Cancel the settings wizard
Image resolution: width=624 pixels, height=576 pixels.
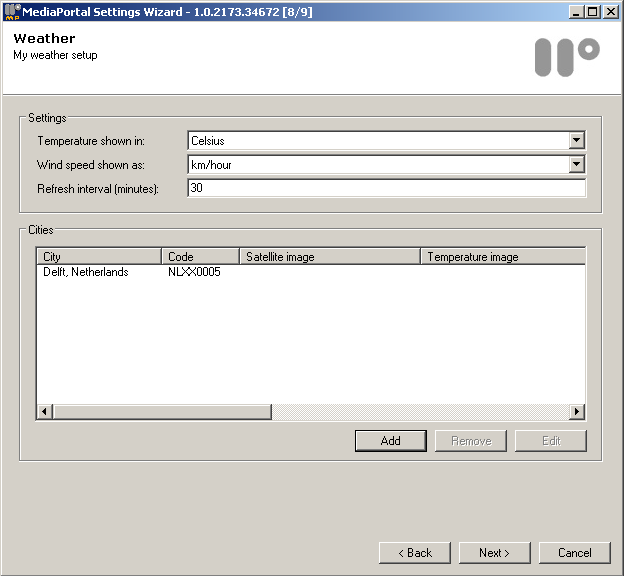pyautogui.click(x=575, y=553)
